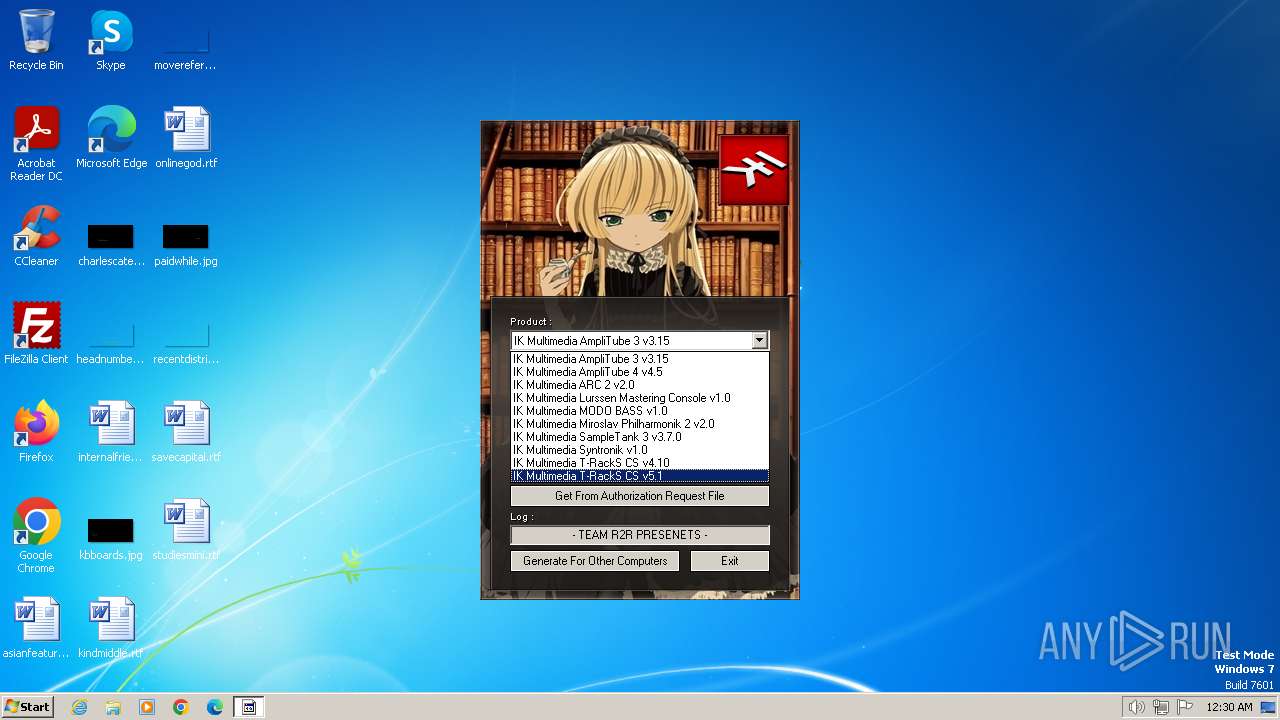Open FileZilla Client shortcut
The height and width of the screenshot is (720, 1280).
click(36, 334)
